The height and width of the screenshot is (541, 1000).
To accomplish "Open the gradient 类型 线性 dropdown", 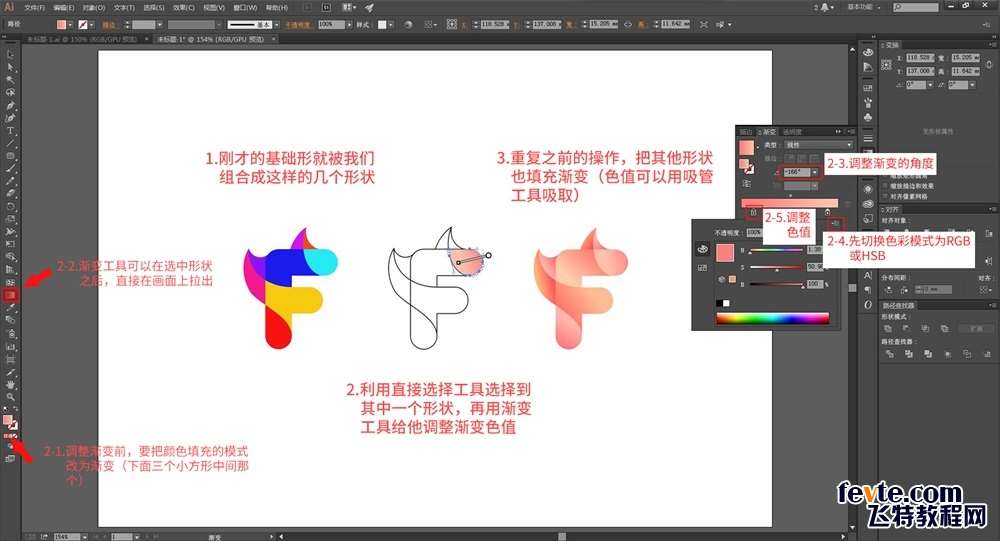I will [x=818, y=145].
